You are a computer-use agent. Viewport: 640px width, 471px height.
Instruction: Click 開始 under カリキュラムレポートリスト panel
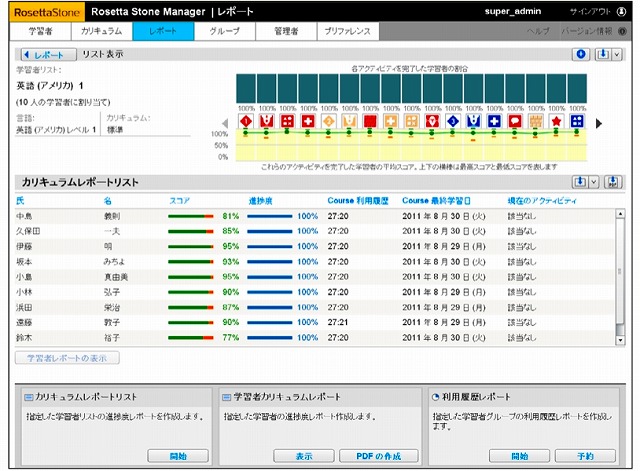(178, 456)
